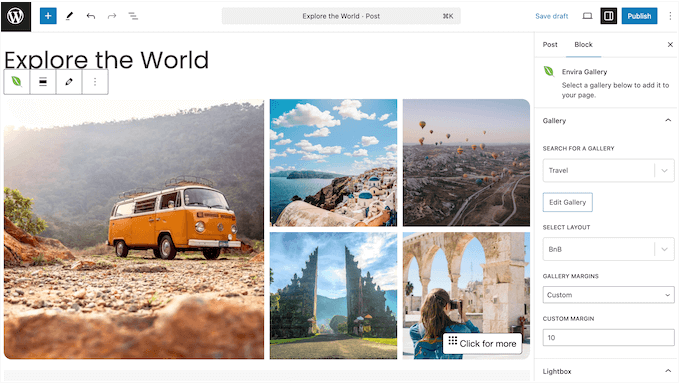Open the block inserter plus button

(48, 16)
